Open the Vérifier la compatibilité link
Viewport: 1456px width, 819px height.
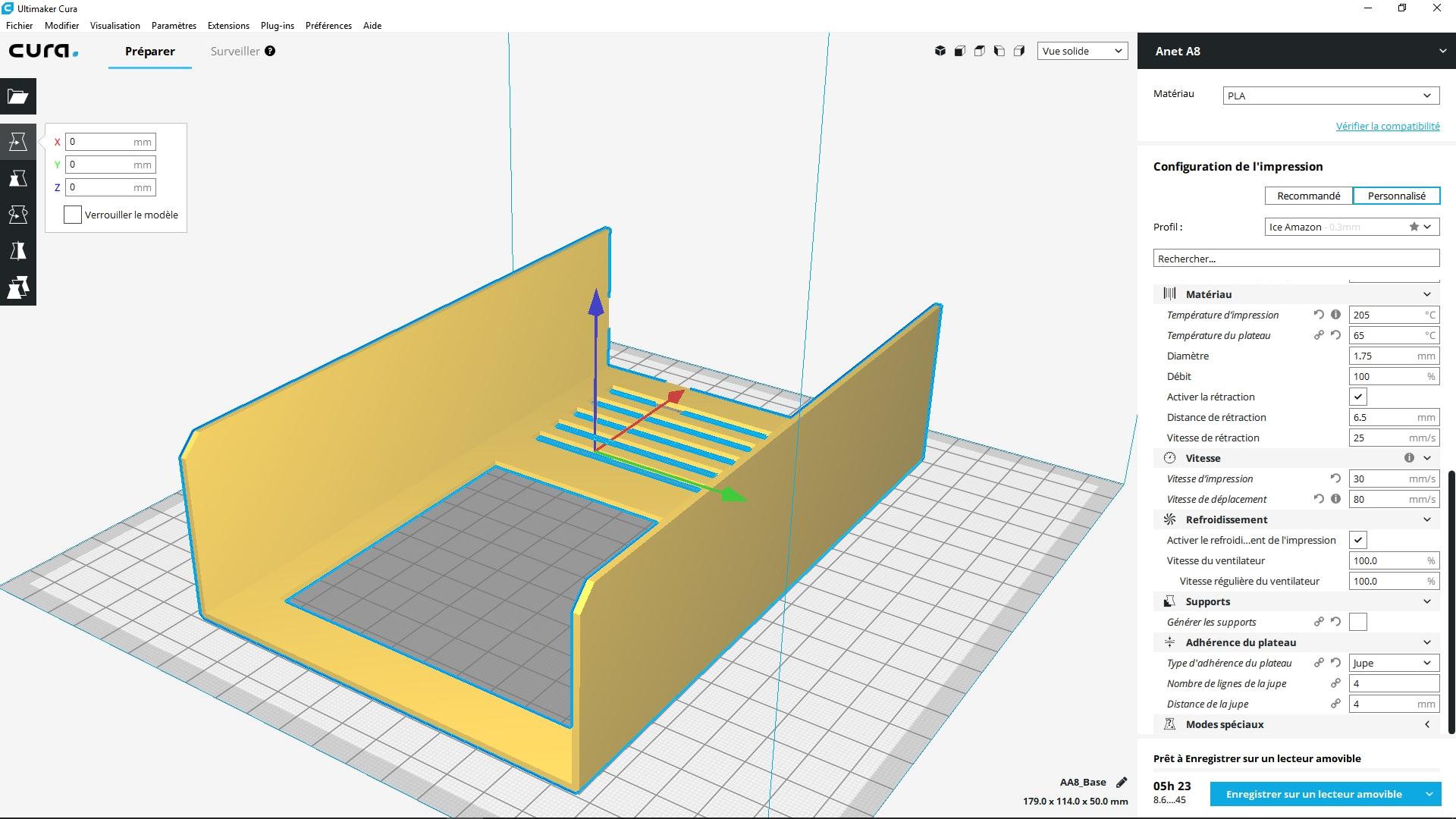1387,126
